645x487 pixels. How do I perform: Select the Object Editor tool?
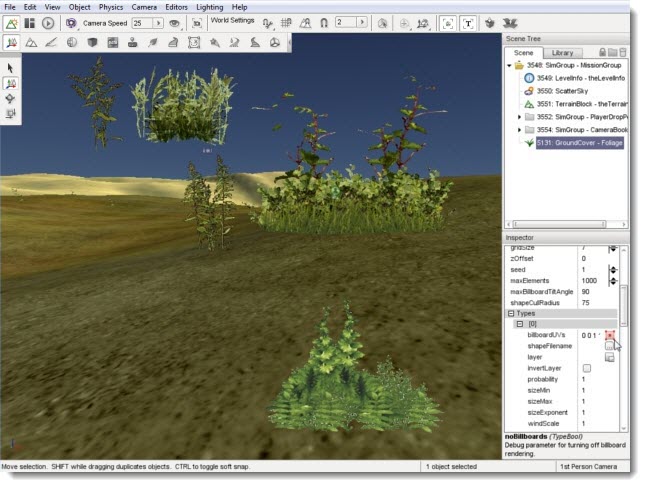[x=12, y=42]
